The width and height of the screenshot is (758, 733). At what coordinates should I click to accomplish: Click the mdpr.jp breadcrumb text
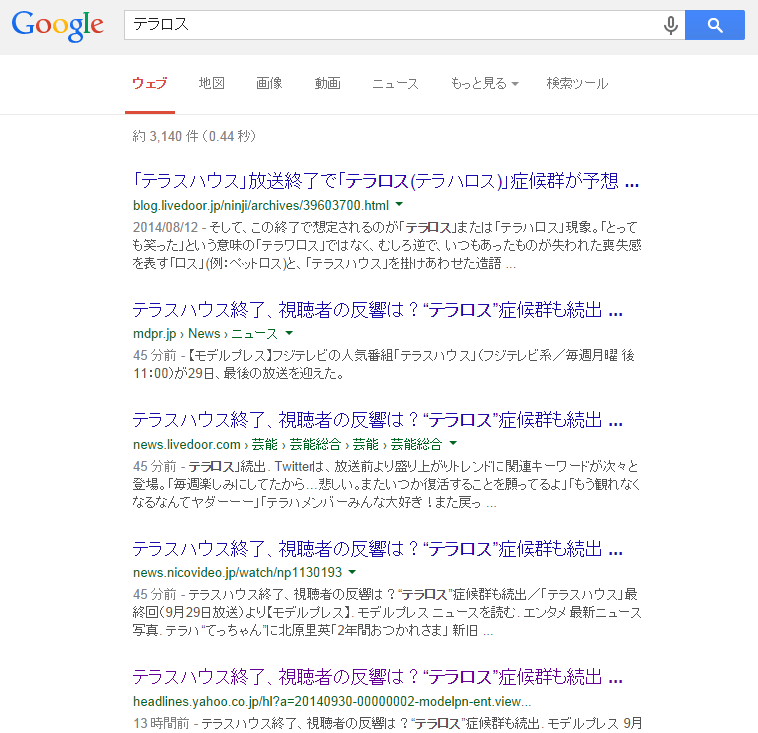tap(205, 334)
